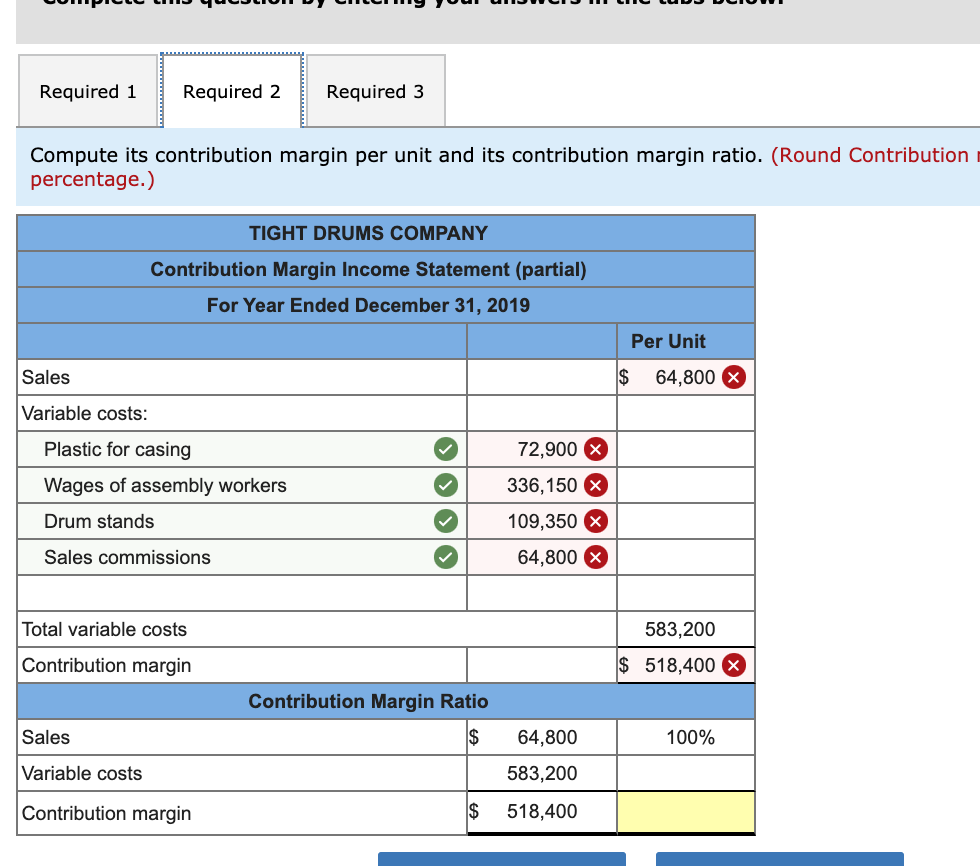The image size is (980, 866).
Task: Click the green checkmark next to Sales commissions
Action: (445, 557)
